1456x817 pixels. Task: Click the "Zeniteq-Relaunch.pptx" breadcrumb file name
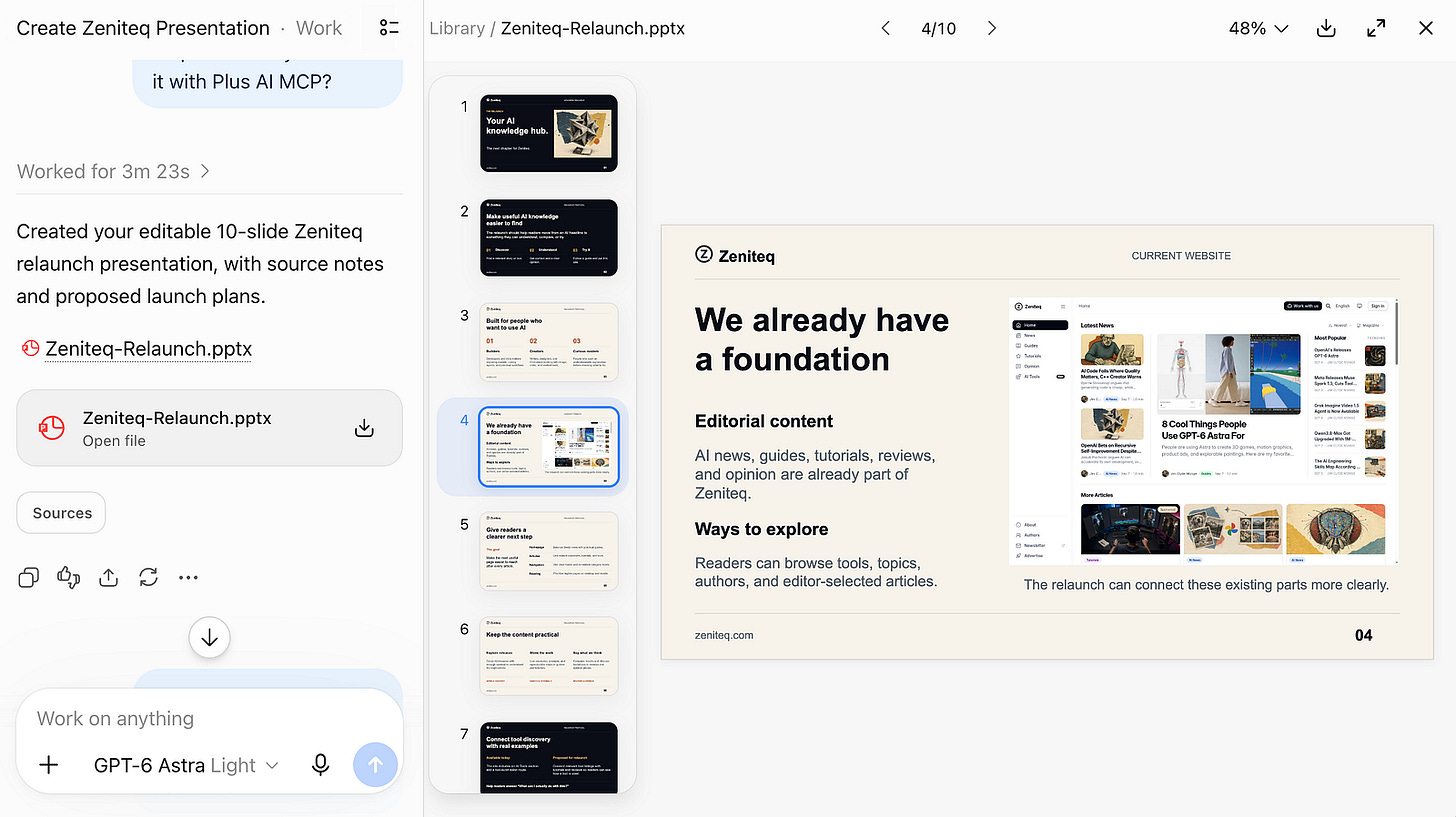pos(593,28)
